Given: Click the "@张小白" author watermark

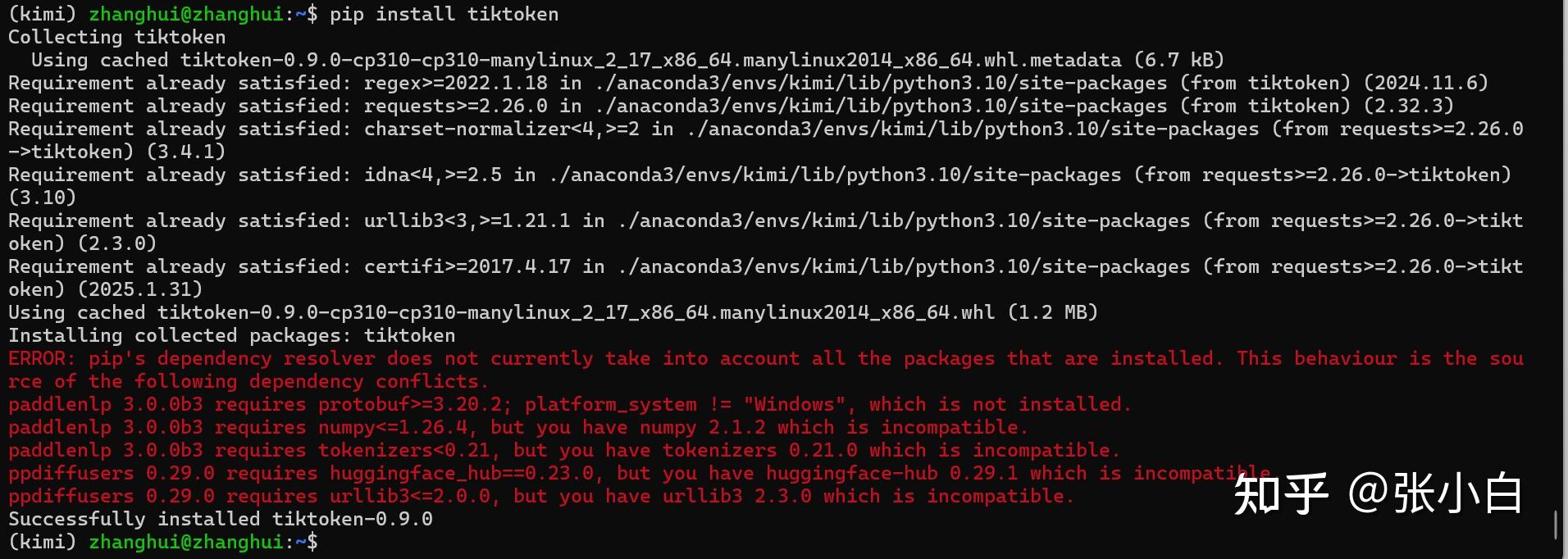Looking at the screenshot, I should (x=1434, y=494).
